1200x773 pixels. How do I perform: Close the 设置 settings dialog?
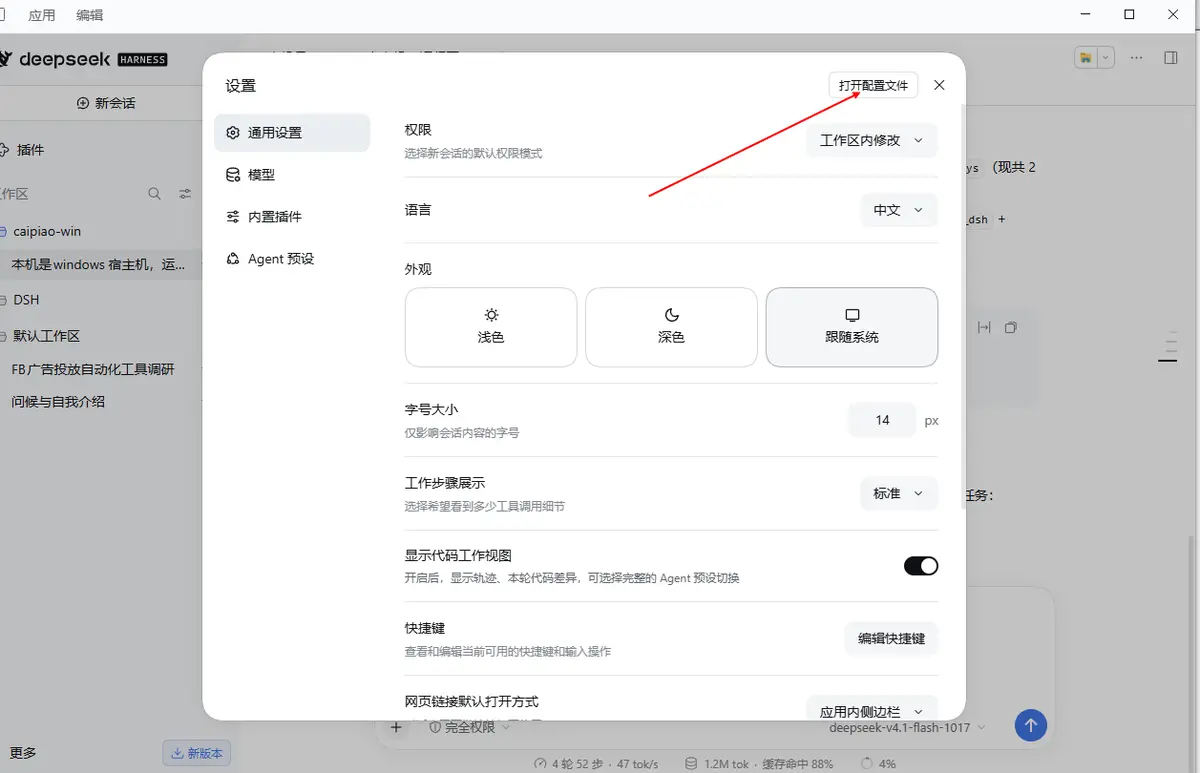[x=939, y=85]
